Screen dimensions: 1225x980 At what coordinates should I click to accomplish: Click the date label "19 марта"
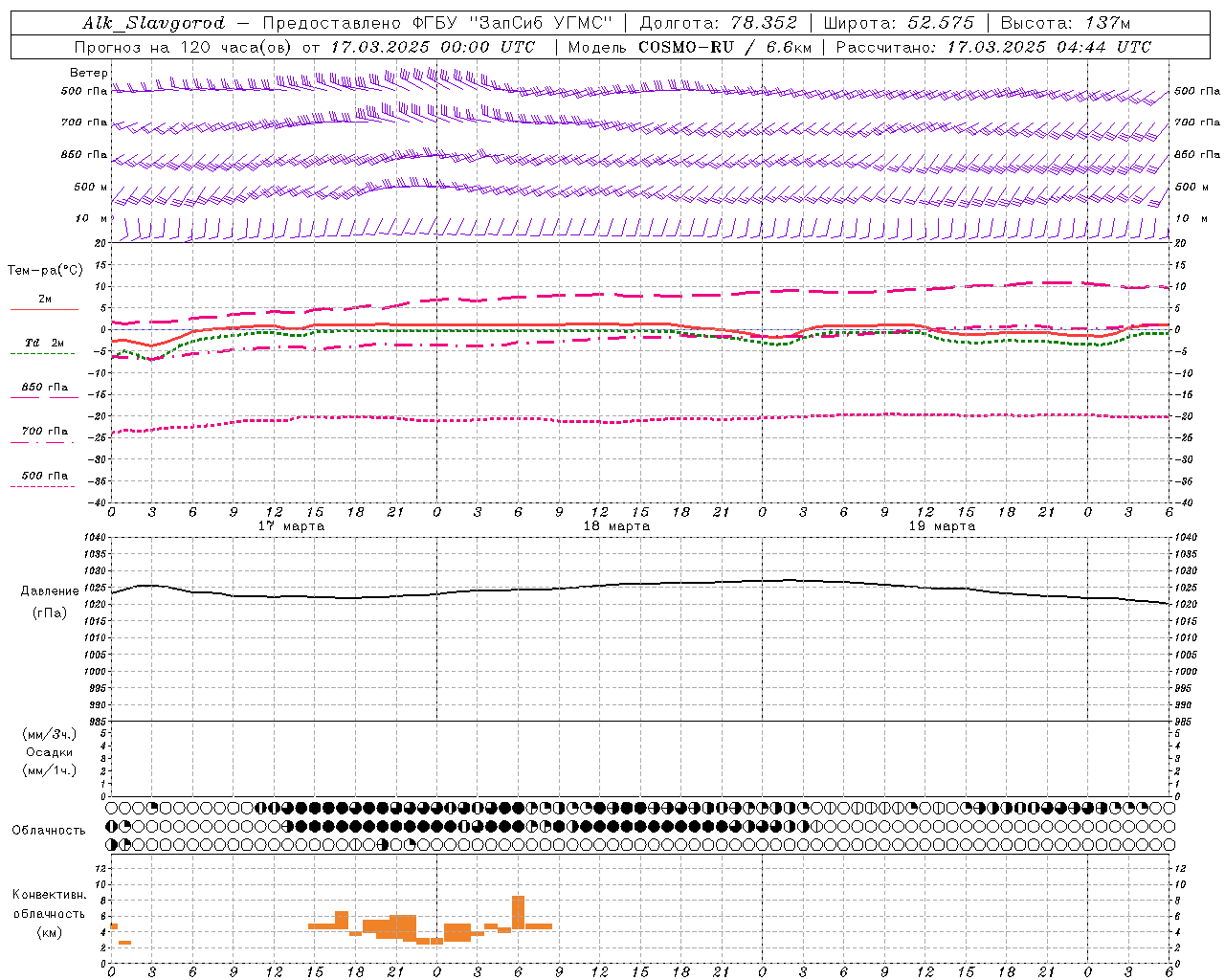point(942,525)
